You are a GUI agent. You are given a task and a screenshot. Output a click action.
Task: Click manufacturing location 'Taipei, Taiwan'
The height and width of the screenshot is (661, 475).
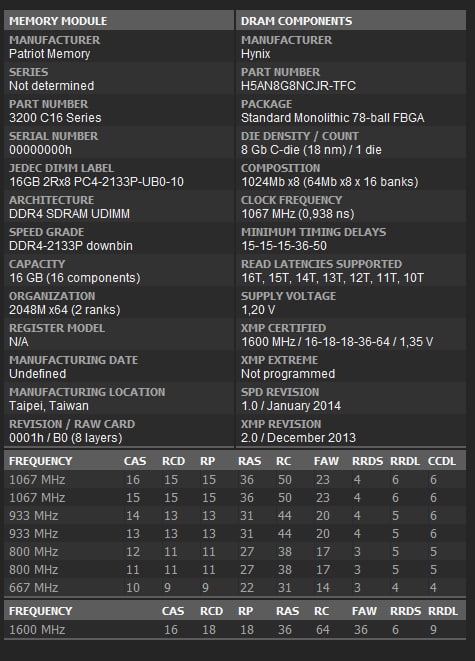point(49,406)
